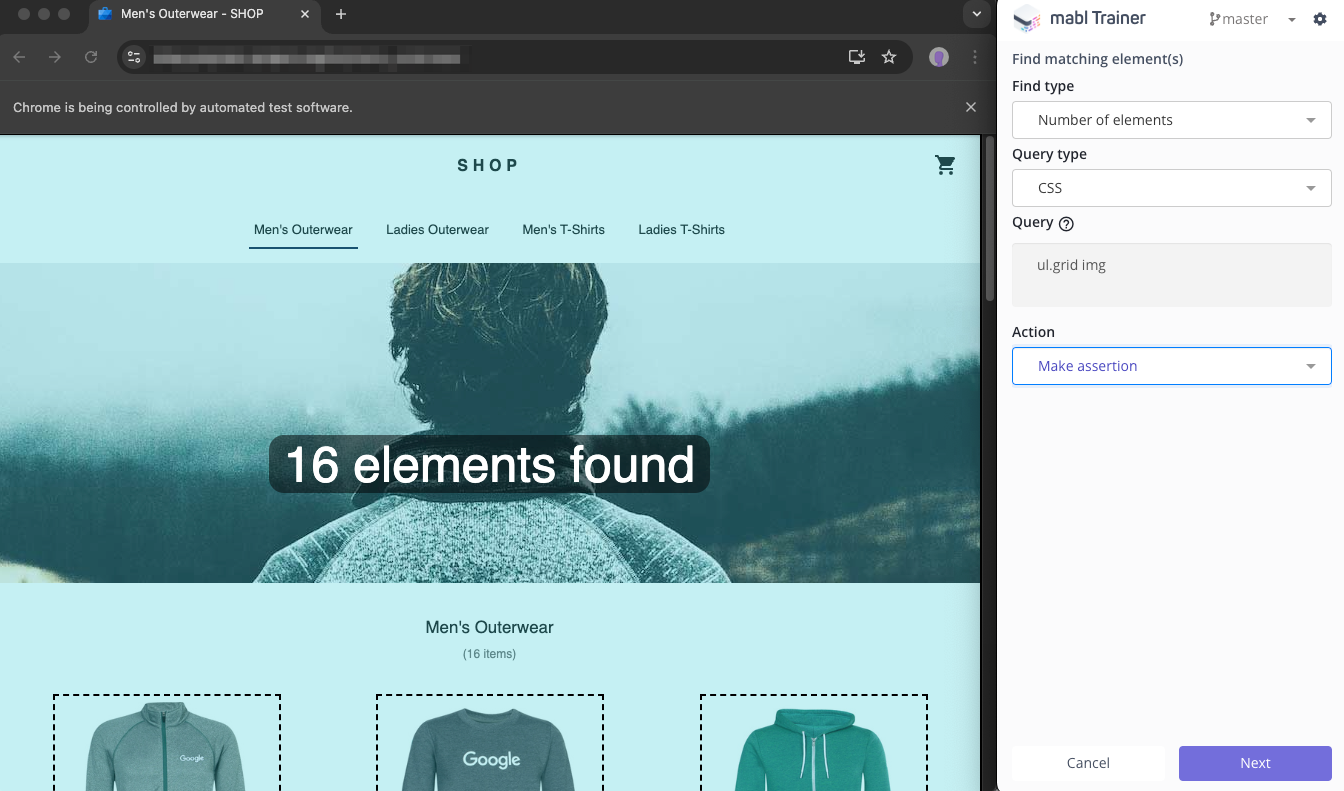Open mabl Trainer settings gear
This screenshot has height=791, width=1344.
1319,19
